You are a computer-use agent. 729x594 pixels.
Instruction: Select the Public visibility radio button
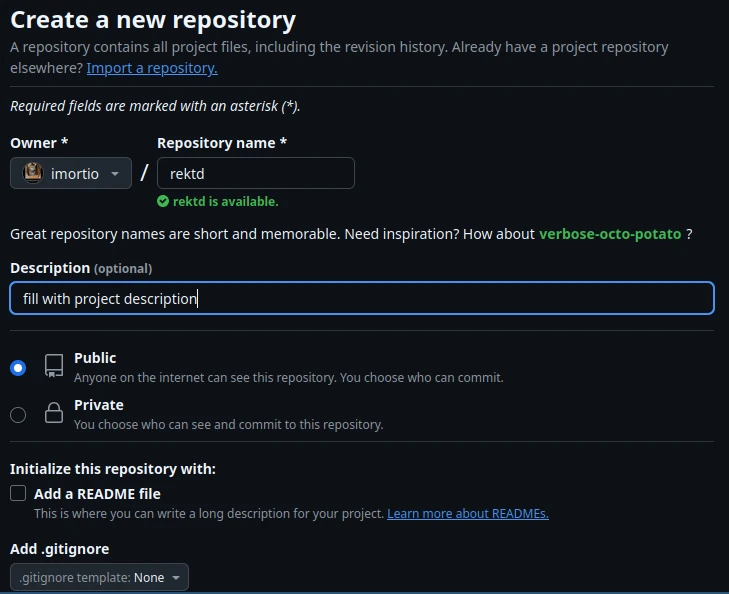coord(18,368)
